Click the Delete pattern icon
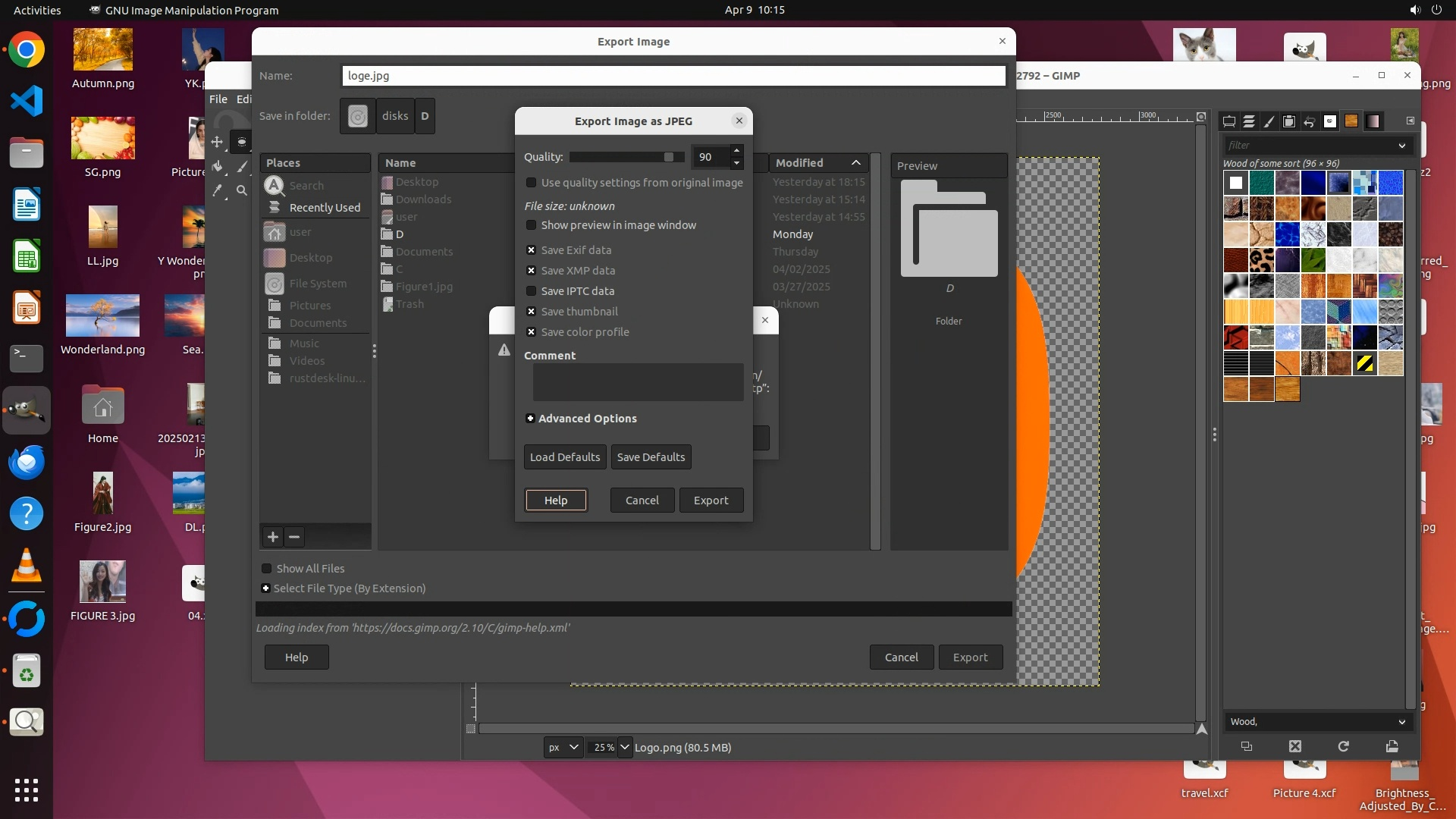 click(x=1294, y=747)
